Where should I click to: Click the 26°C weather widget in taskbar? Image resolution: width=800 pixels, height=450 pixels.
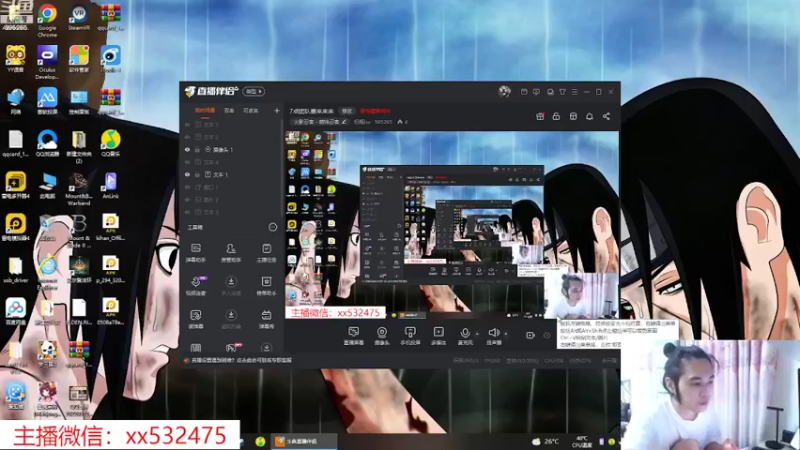[546, 441]
